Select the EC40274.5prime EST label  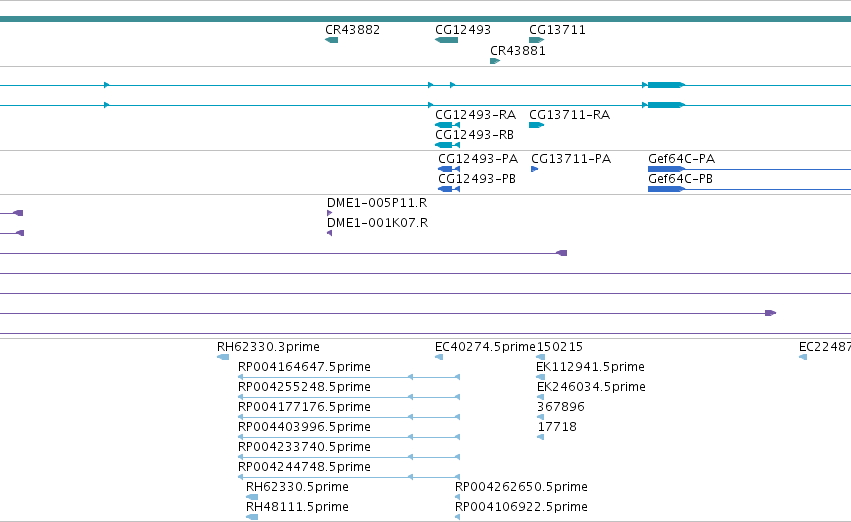[485, 347]
